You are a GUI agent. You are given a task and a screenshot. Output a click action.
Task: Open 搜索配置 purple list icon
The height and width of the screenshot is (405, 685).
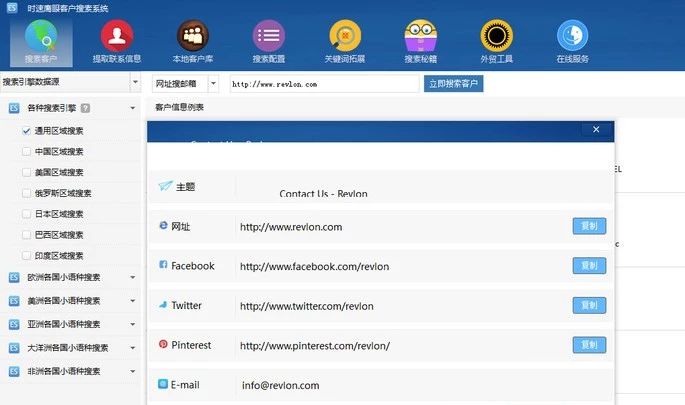pos(269,36)
